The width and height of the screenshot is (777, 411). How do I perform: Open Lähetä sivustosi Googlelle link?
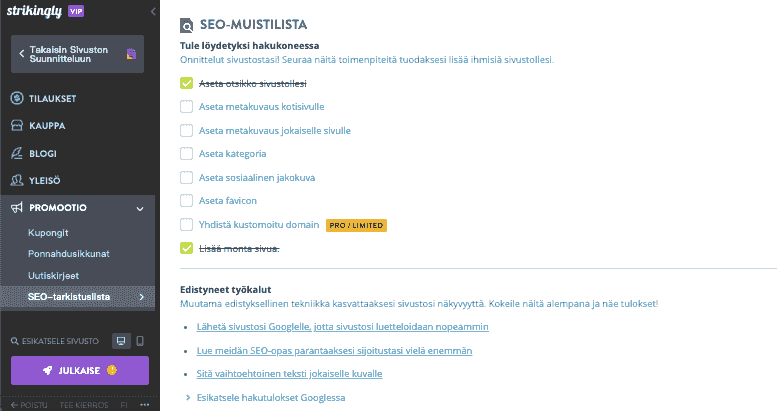tap(342, 327)
